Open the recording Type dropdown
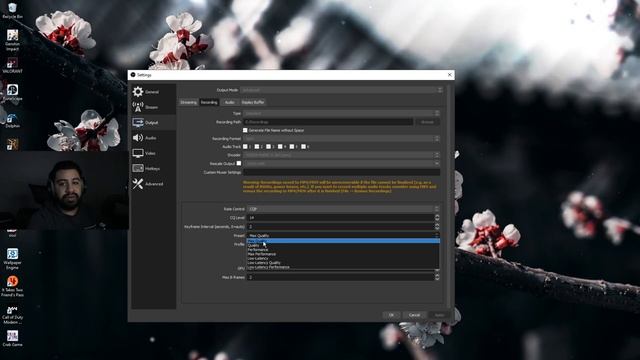Image resolution: width=640 pixels, height=360 pixels. coord(342,113)
